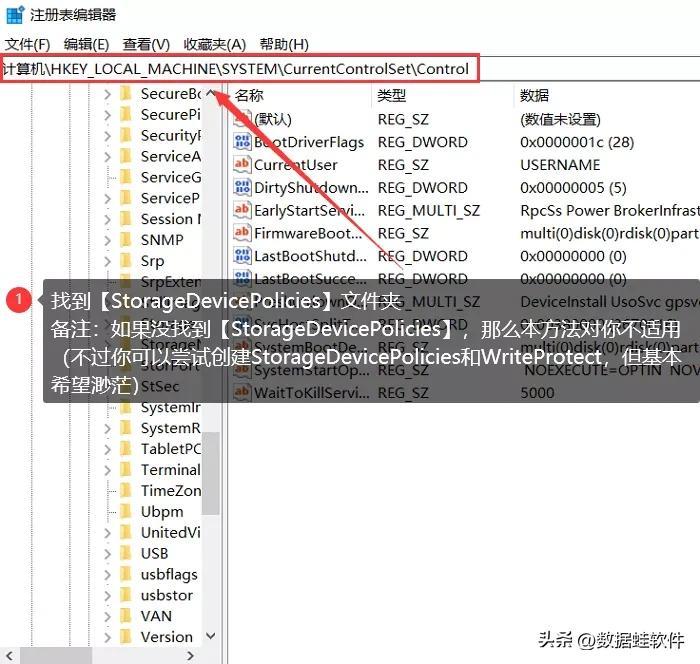Click the CurrentUser string value icon
The image size is (700, 664).
(242, 165)
